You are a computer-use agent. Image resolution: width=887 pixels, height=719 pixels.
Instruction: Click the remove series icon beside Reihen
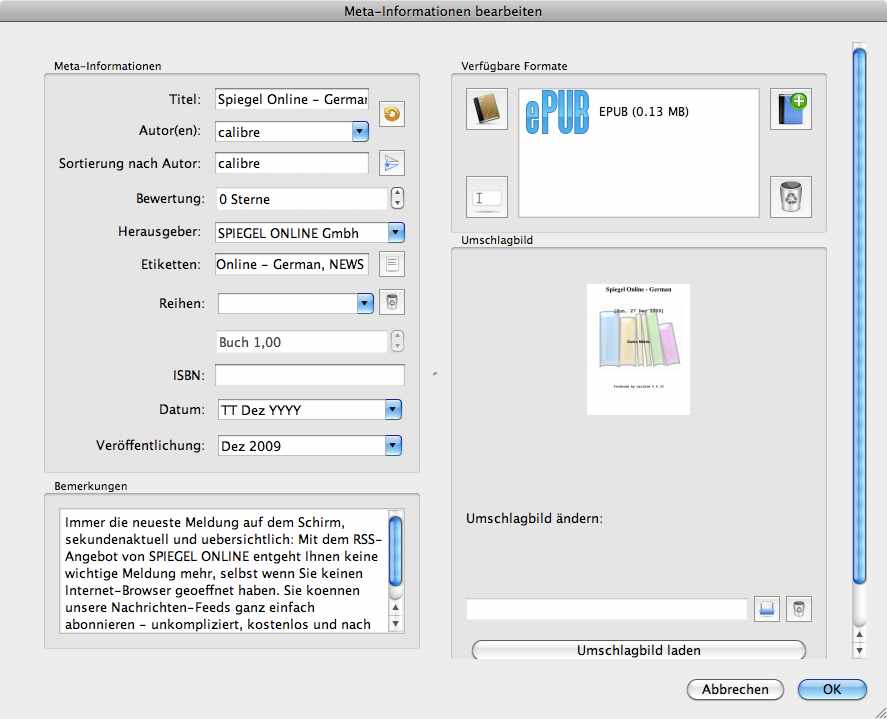click(392, 302)
